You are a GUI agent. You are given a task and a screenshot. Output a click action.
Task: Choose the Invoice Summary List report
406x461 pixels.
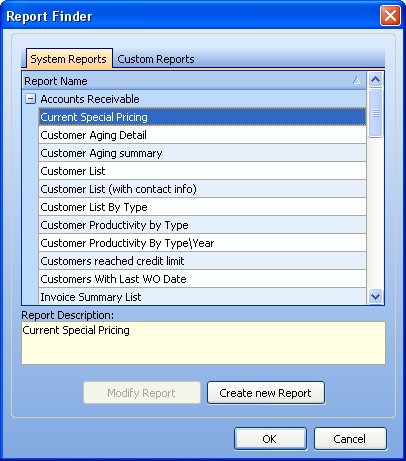click(x=202, y=297)
